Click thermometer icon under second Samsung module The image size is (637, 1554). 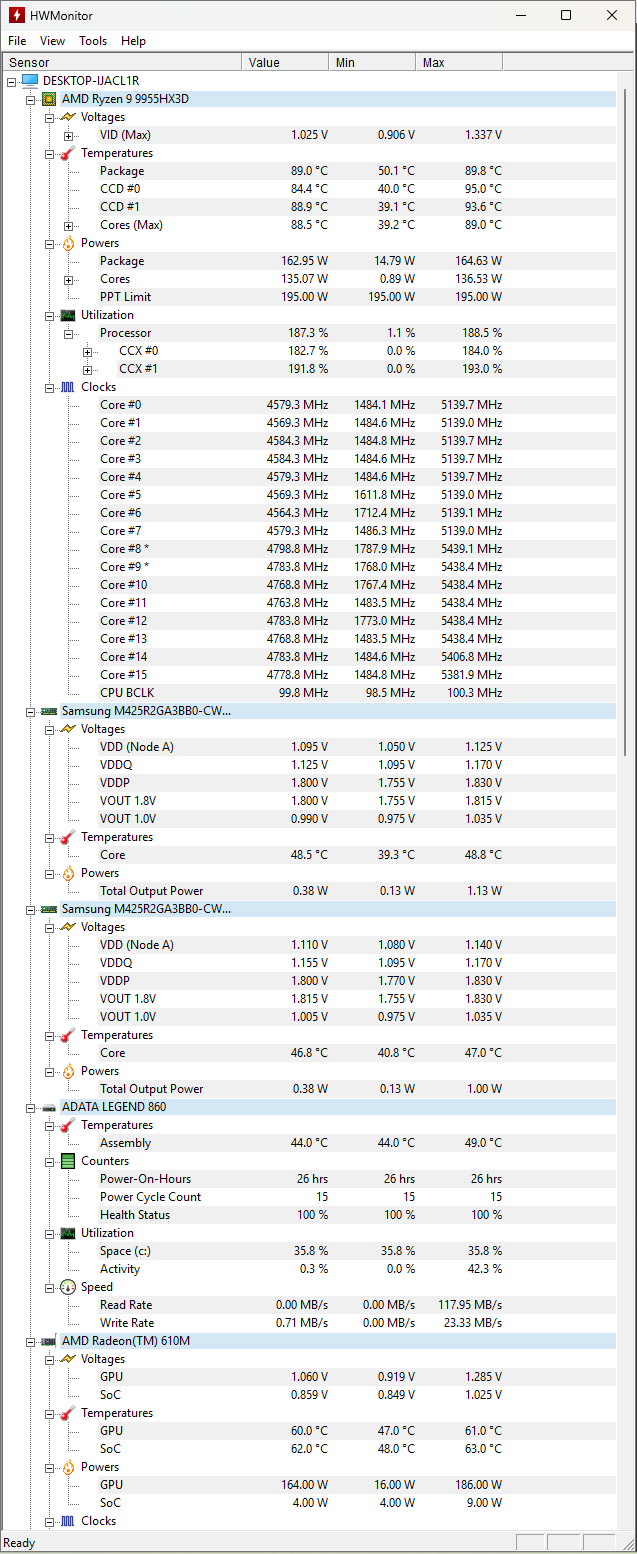(68, 1035)
